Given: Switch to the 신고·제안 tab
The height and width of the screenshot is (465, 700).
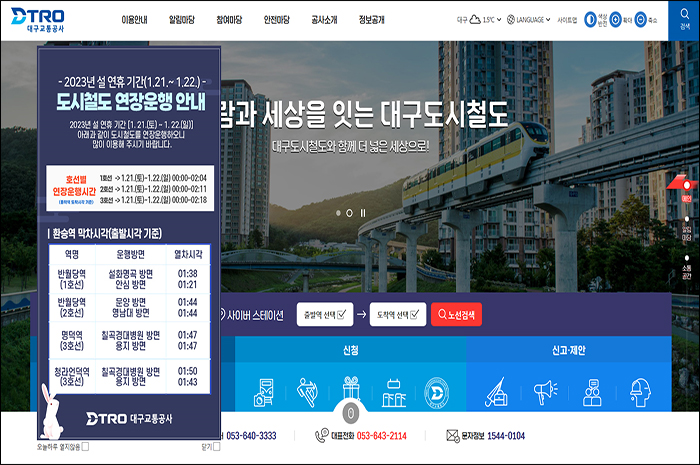Looking at the screenshot, I should [x=569, y=350].
